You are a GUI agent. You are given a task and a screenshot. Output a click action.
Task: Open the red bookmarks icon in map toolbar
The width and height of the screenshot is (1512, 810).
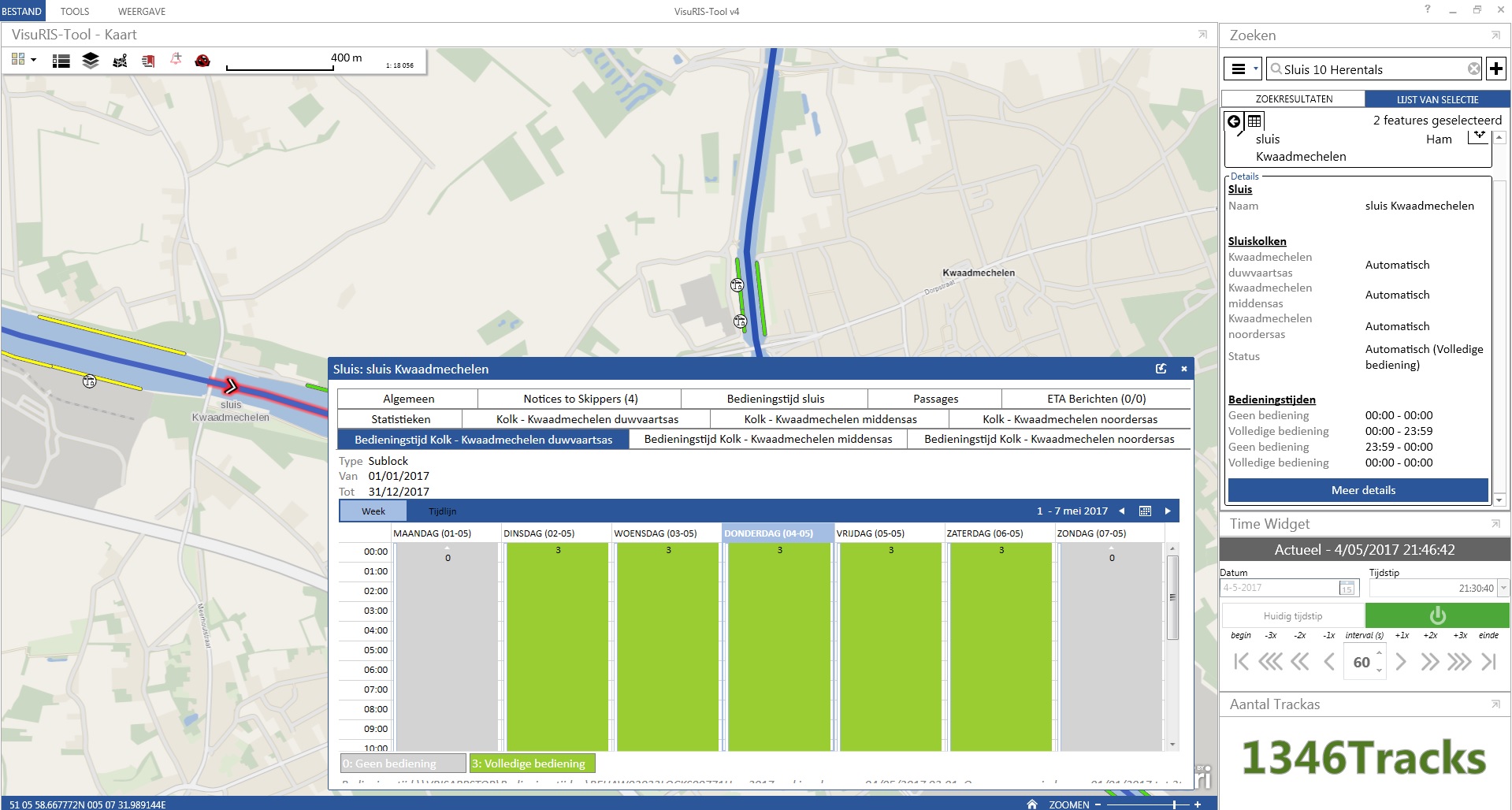[148, 61]
